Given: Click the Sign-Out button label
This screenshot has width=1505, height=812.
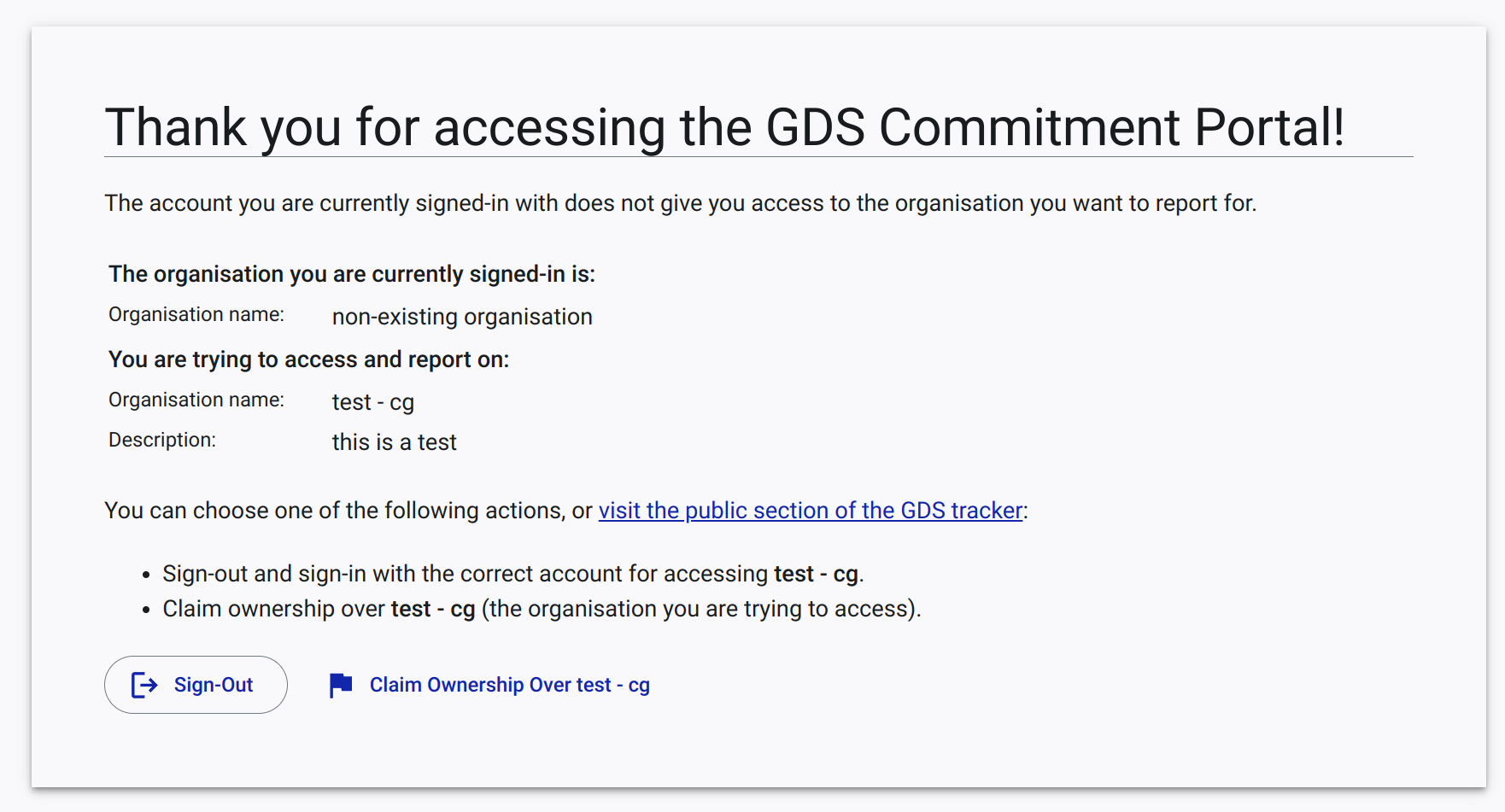Looking at the screenshot, I should point(214,685).
